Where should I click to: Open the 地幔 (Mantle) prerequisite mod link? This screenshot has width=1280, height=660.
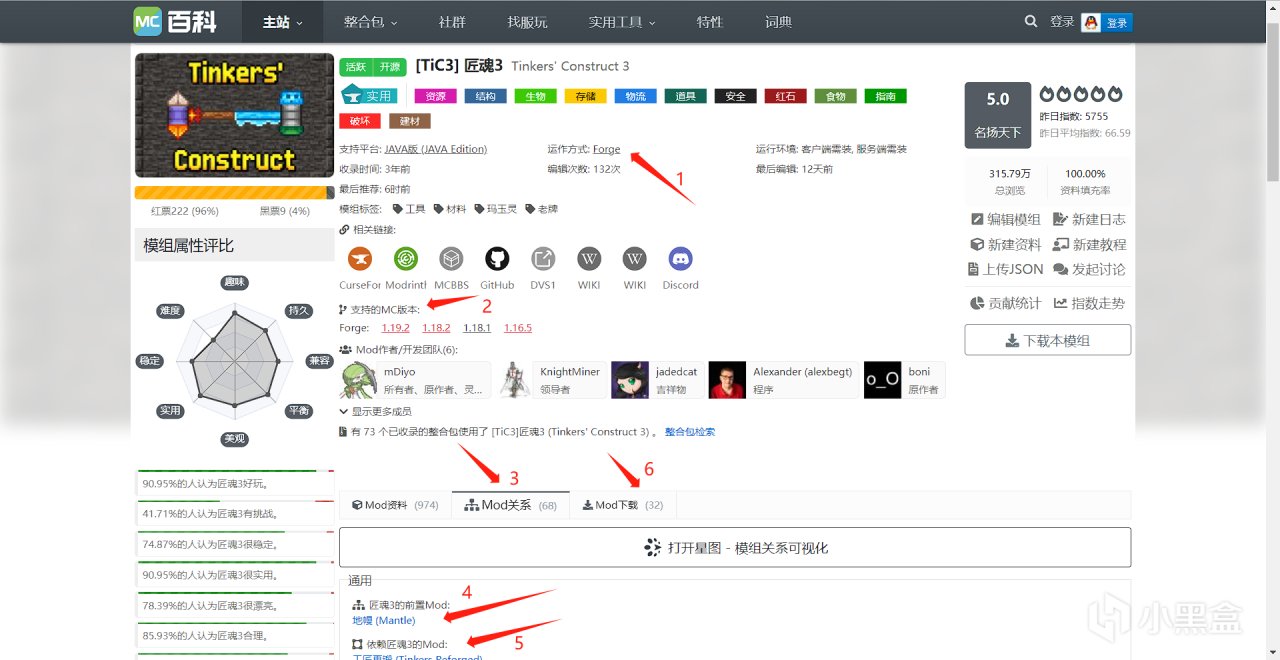point(384,620)
